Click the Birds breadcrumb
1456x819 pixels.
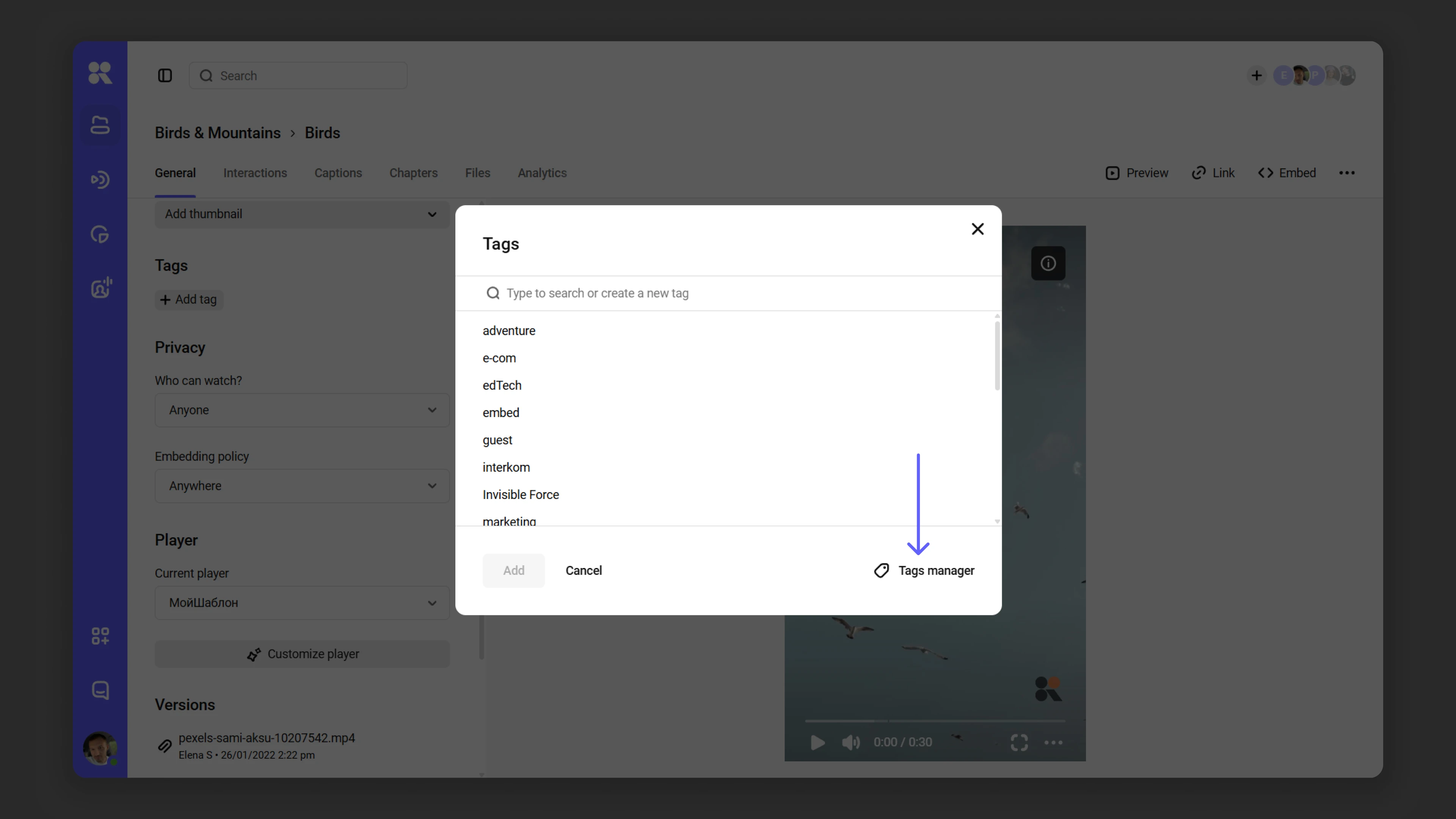[x=322, y=133]
